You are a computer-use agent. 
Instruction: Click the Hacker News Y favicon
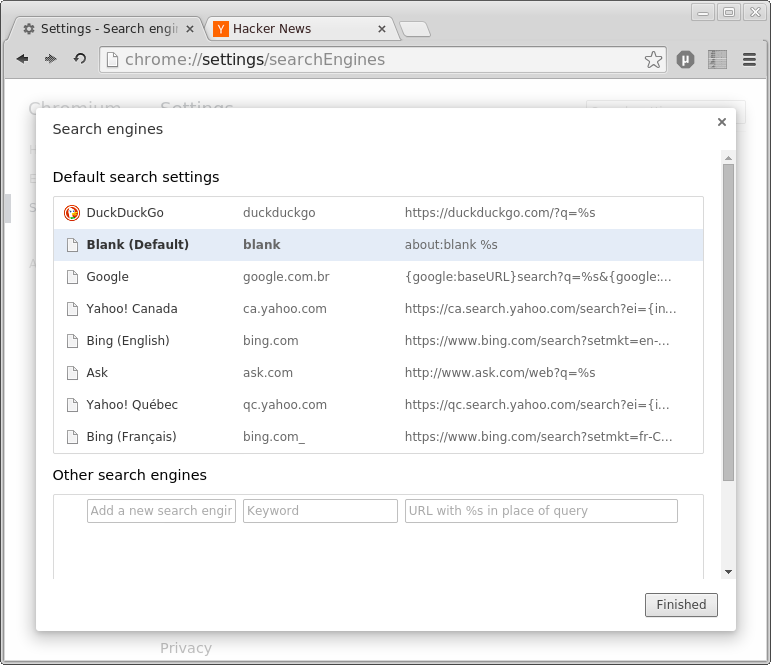[x=221, y=29]
